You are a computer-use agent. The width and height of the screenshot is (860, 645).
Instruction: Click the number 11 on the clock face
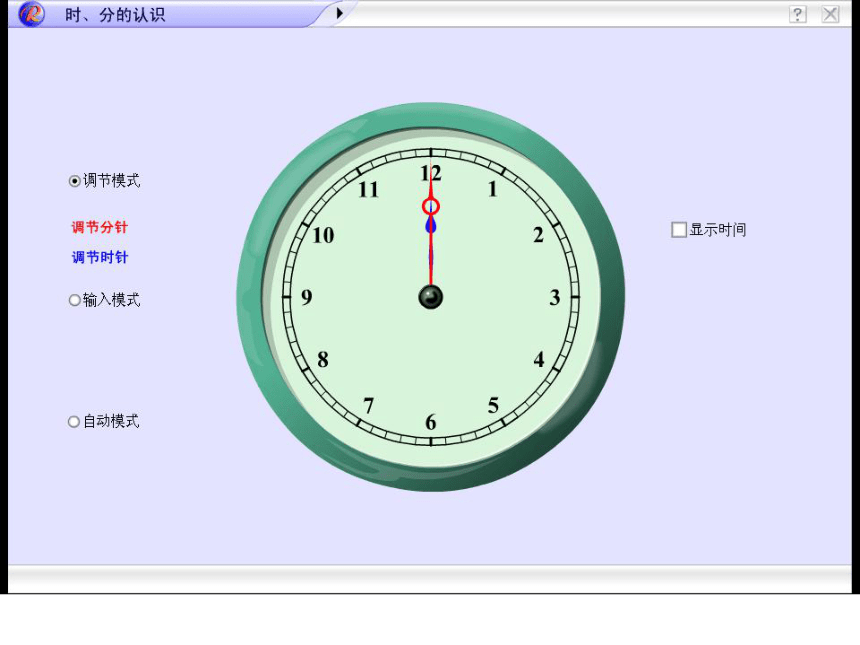[369, 190]
